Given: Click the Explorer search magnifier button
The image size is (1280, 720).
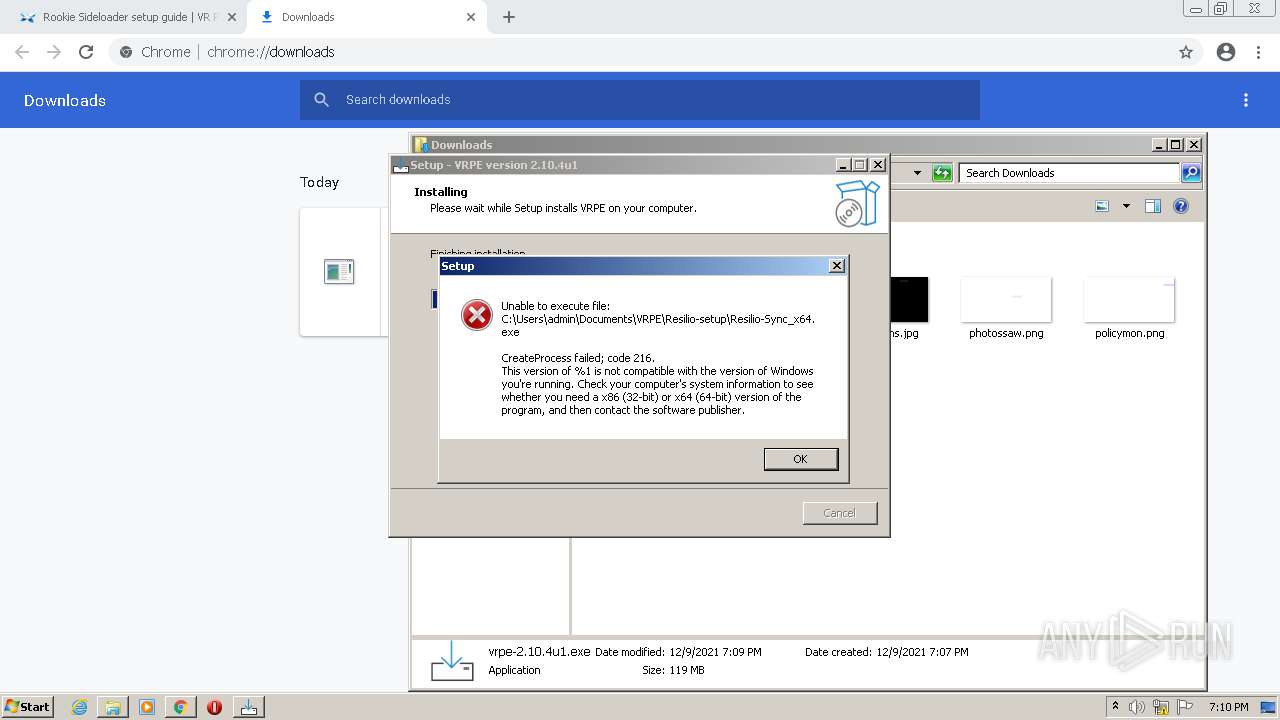Looking at the screenshot, I should [x=1191, y=173].
